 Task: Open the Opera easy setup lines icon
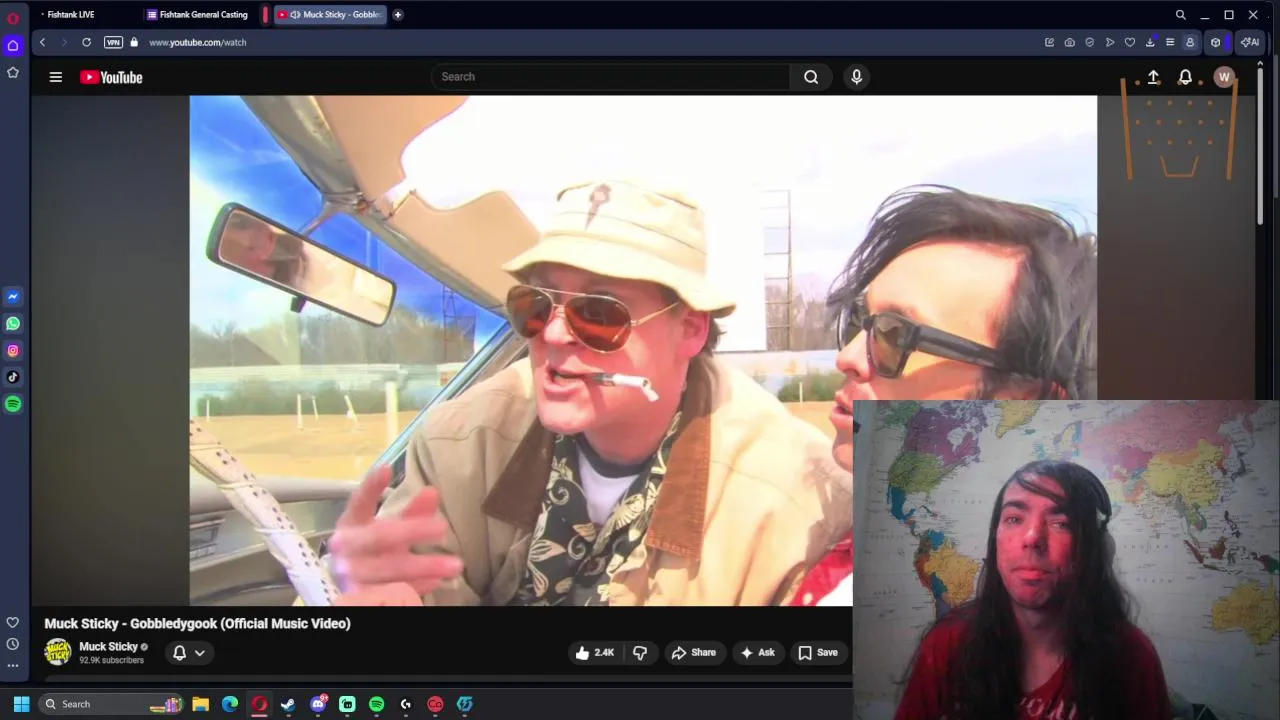pos(1170,42)
